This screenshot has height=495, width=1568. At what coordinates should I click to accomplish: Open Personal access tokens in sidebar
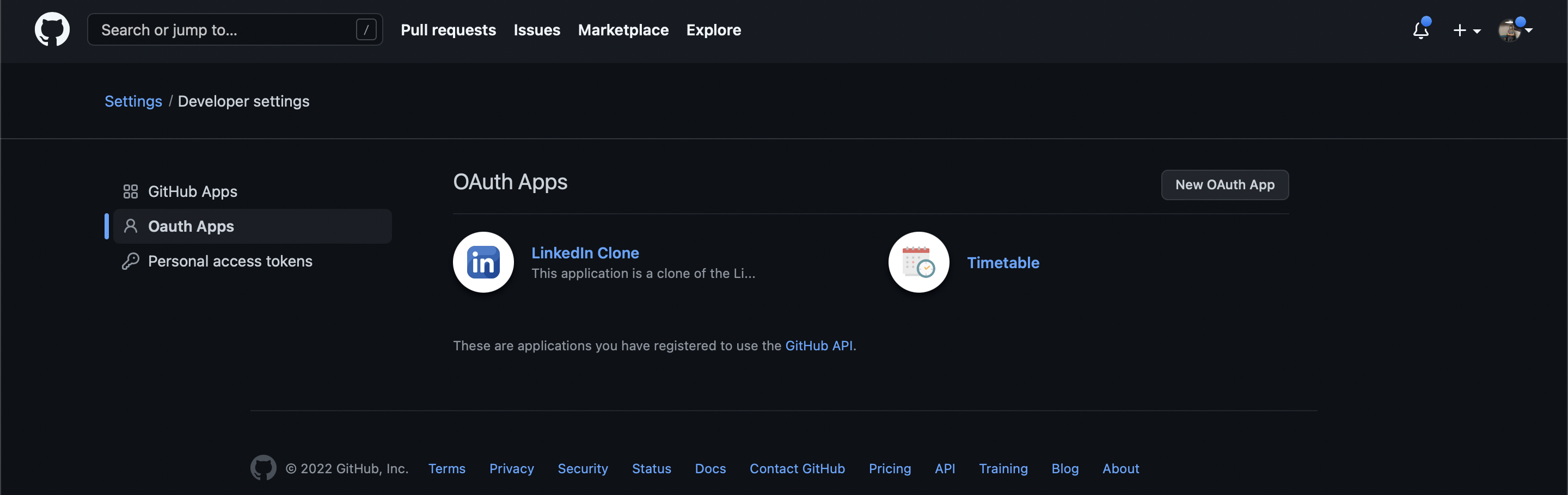coord(253,261)
